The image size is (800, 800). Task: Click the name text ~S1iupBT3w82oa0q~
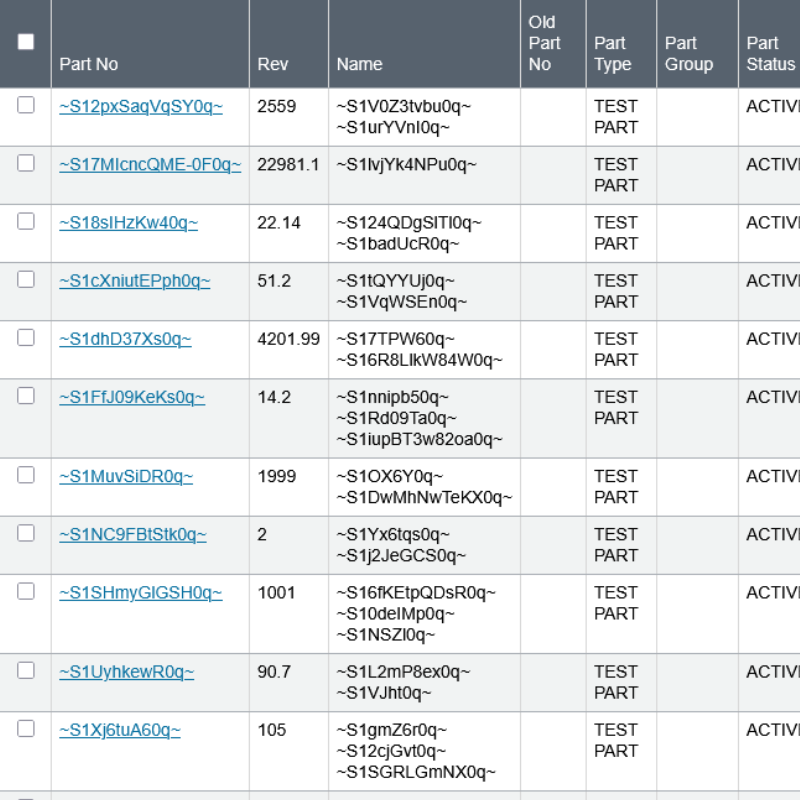pos(419,439)
